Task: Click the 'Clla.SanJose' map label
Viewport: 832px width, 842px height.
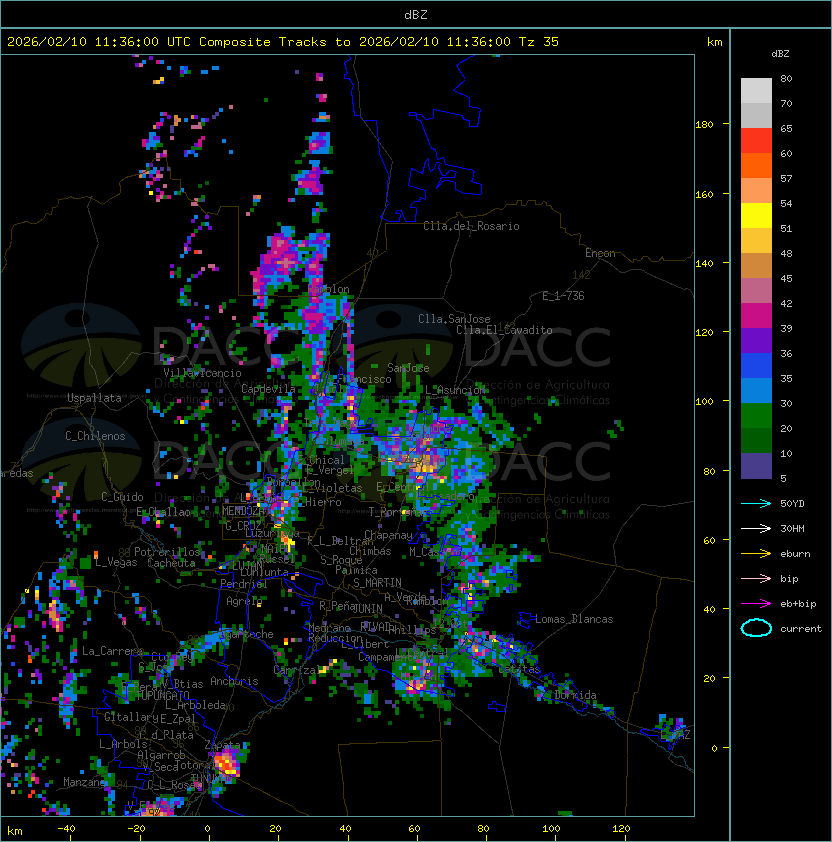Action: (x=454, y=319)
